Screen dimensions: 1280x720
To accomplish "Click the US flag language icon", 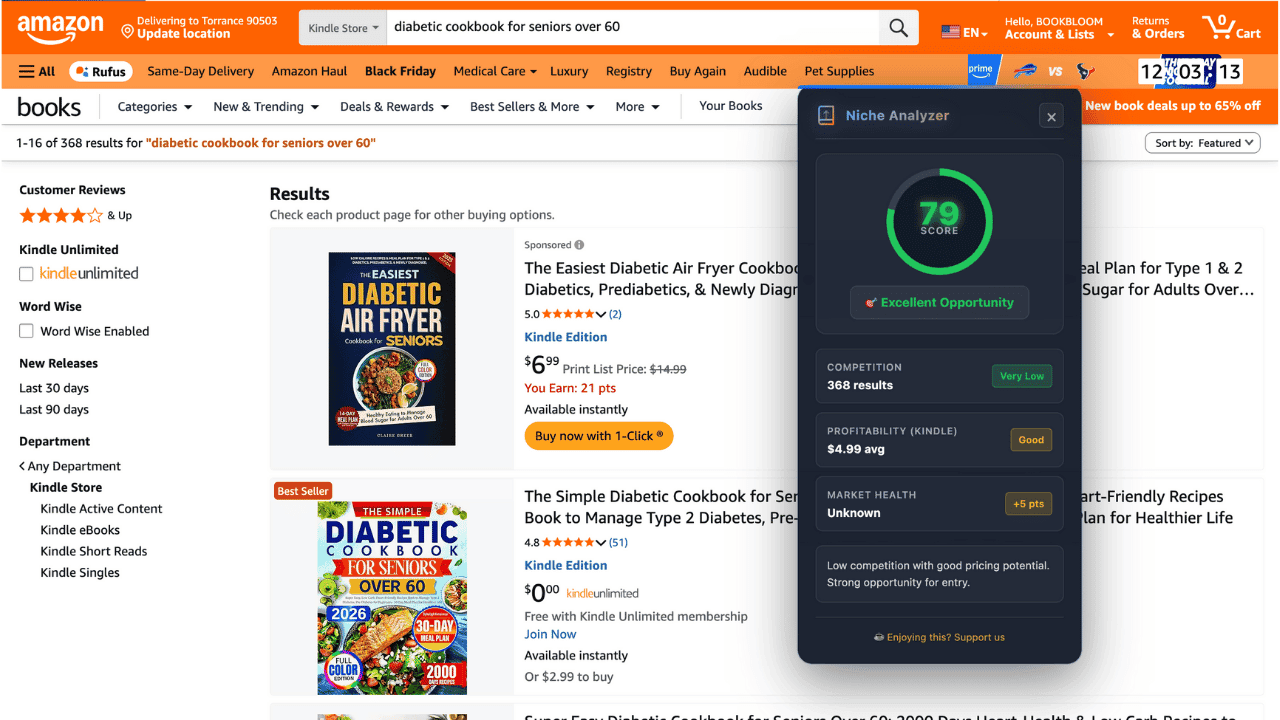I will point(949,31).
